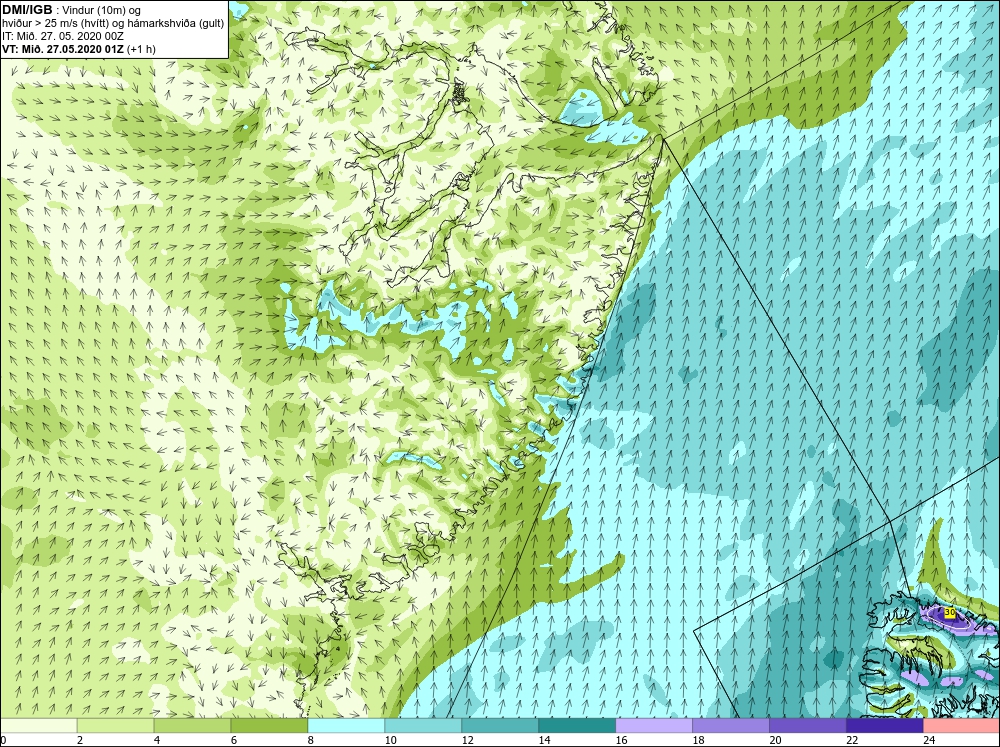This screenshot has width=1000, height=747.
Task: Click the '(+1 h)' forecast offset text
Action: coord(142,49)
